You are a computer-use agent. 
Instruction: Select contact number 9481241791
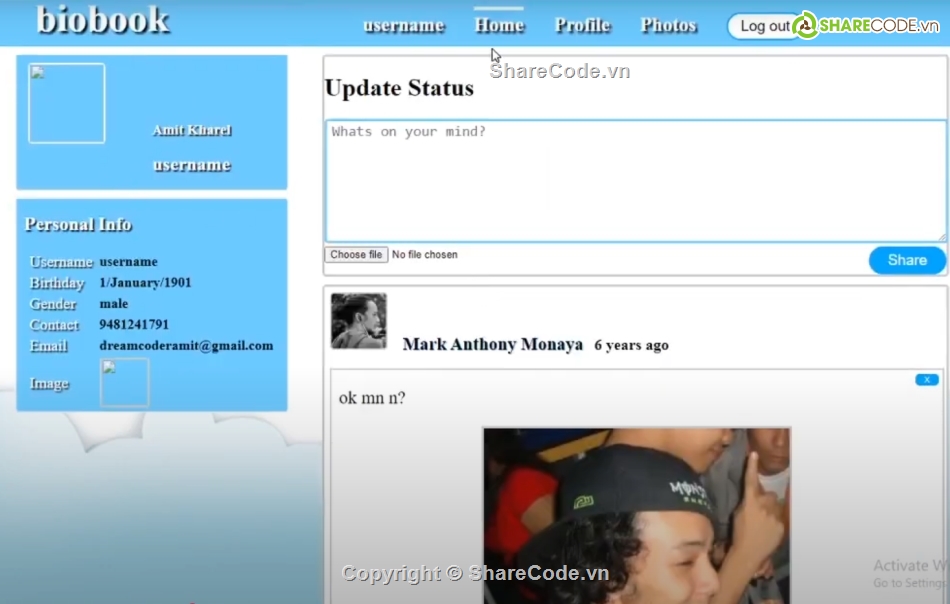coord(134,325)
